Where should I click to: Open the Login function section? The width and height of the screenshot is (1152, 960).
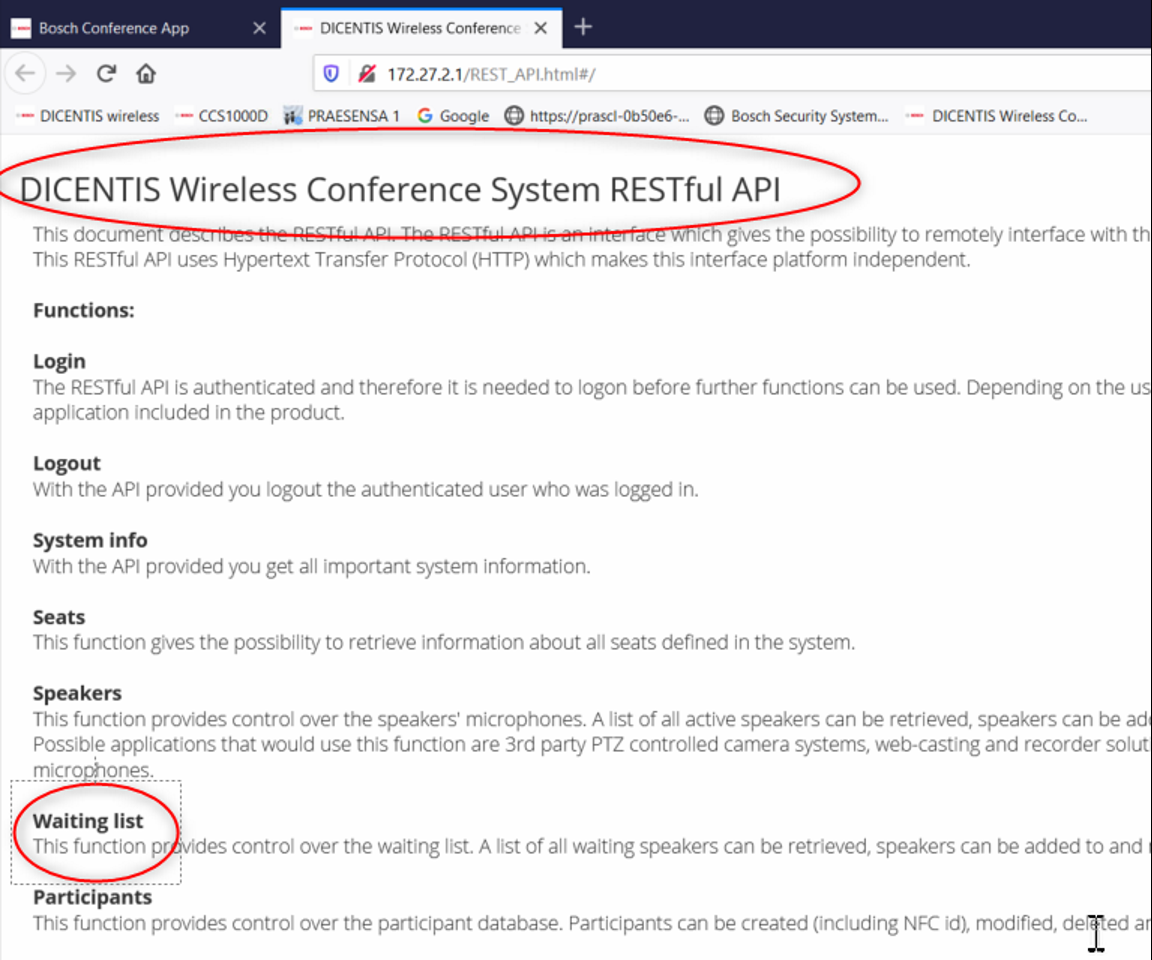click(x=59, y=361)
